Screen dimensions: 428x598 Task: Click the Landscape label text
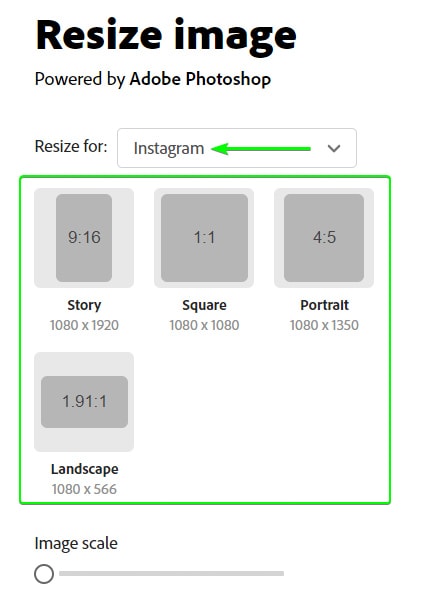pos(84,469)
